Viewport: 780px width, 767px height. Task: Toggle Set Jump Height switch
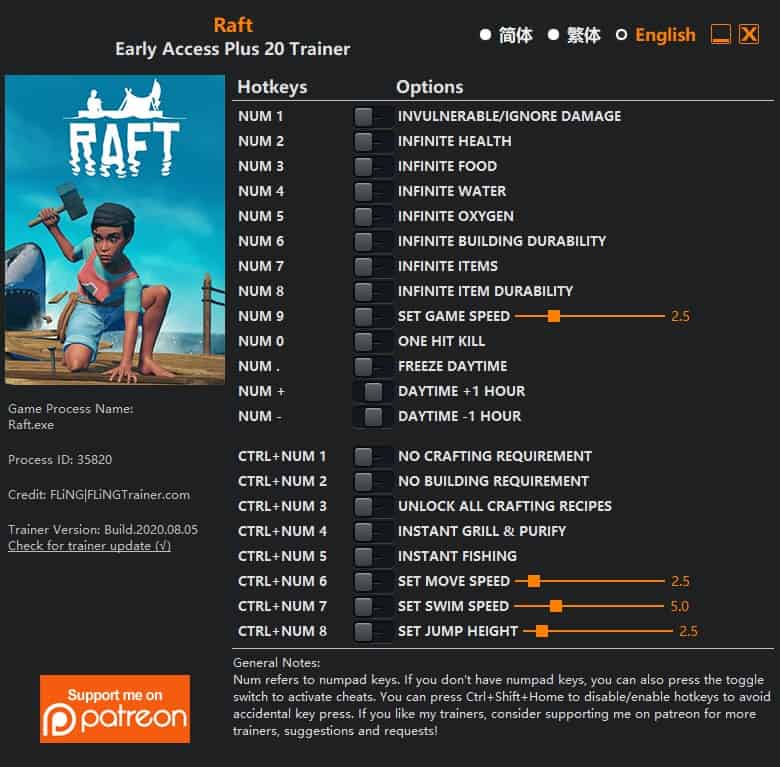coord(373,632)
